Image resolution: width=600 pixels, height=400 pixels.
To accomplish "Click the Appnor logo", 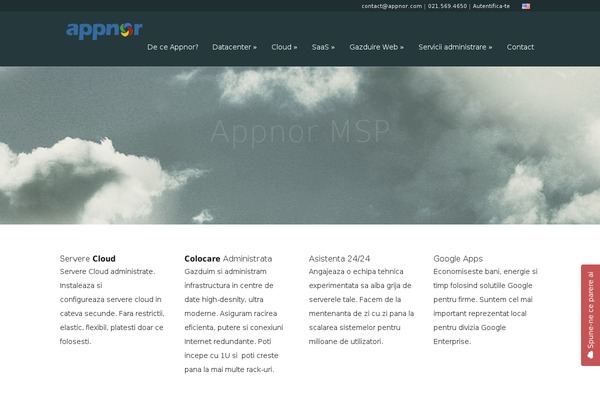I will point(104,30).
